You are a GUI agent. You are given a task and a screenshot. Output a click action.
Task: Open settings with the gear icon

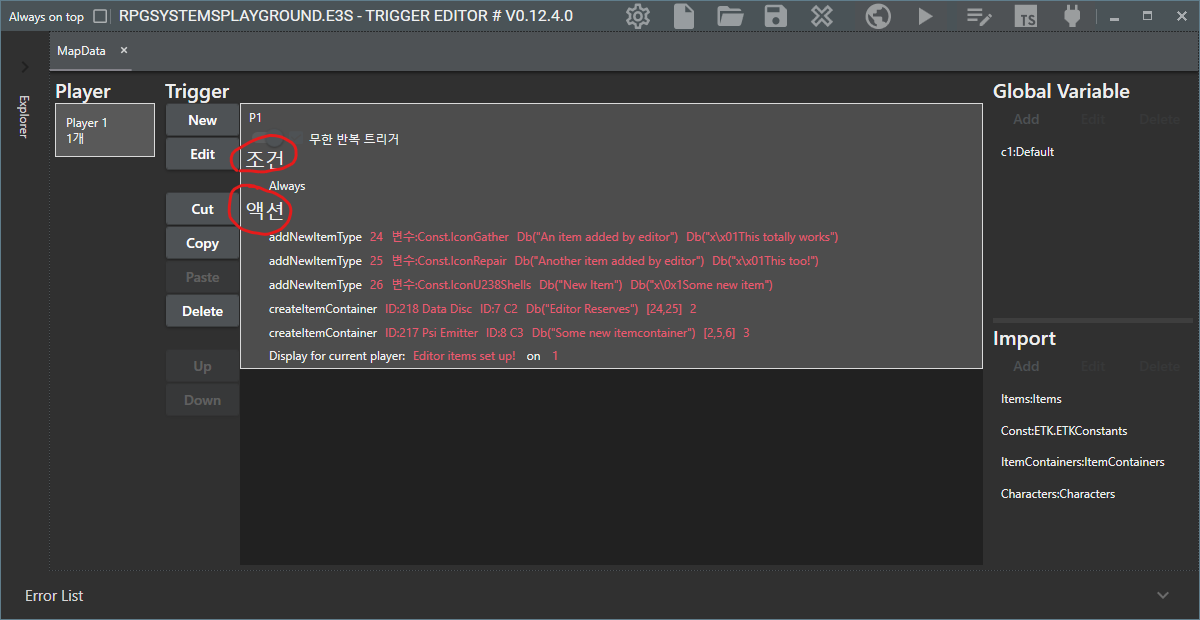coord(638,16)
